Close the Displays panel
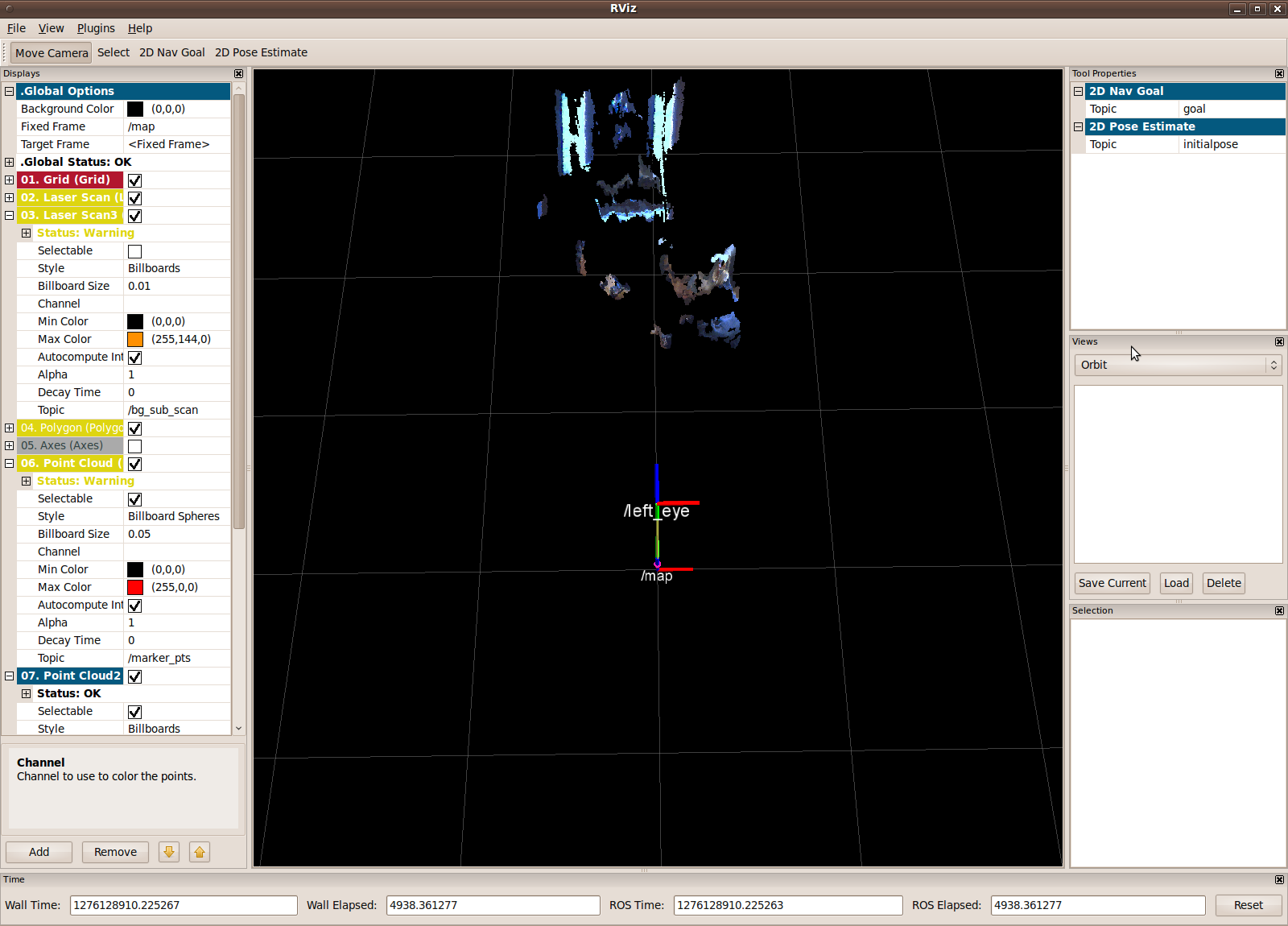 [238, 73]
